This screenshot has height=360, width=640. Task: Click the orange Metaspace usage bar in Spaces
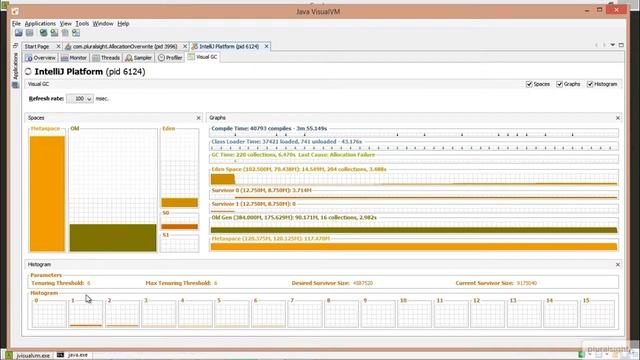47,194
